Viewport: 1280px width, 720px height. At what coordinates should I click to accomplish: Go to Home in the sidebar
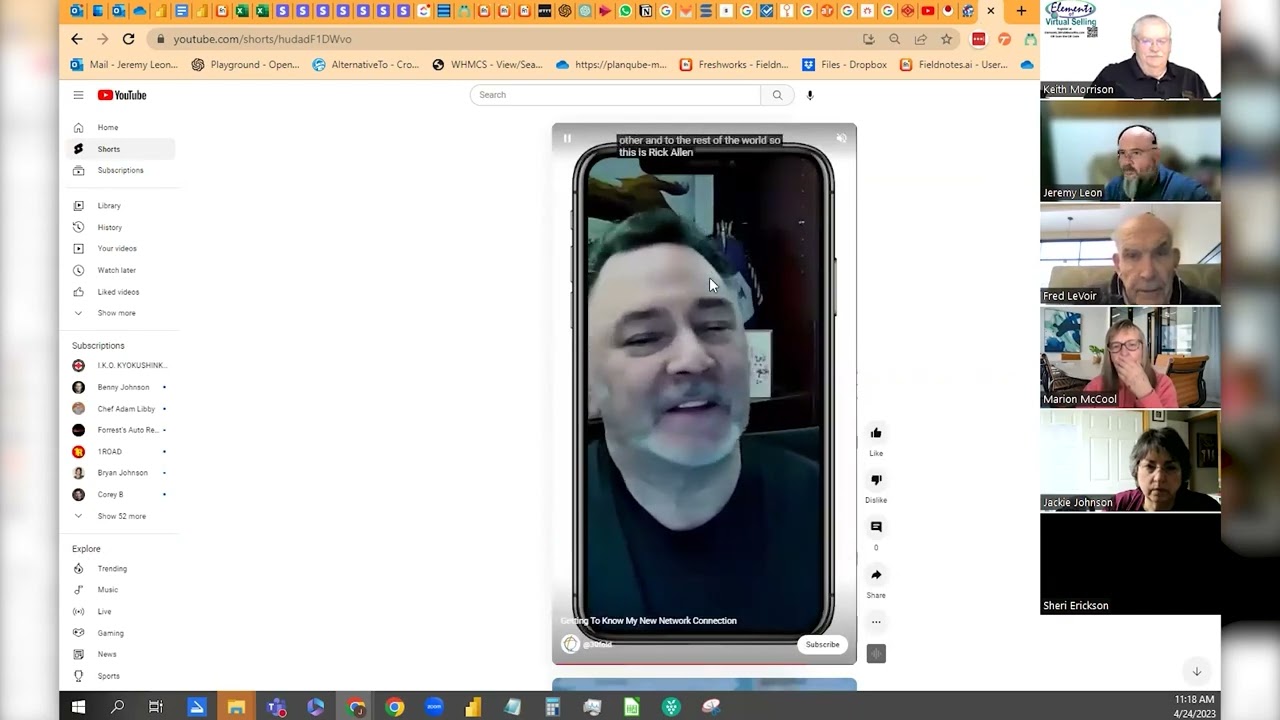click(121, 128)
